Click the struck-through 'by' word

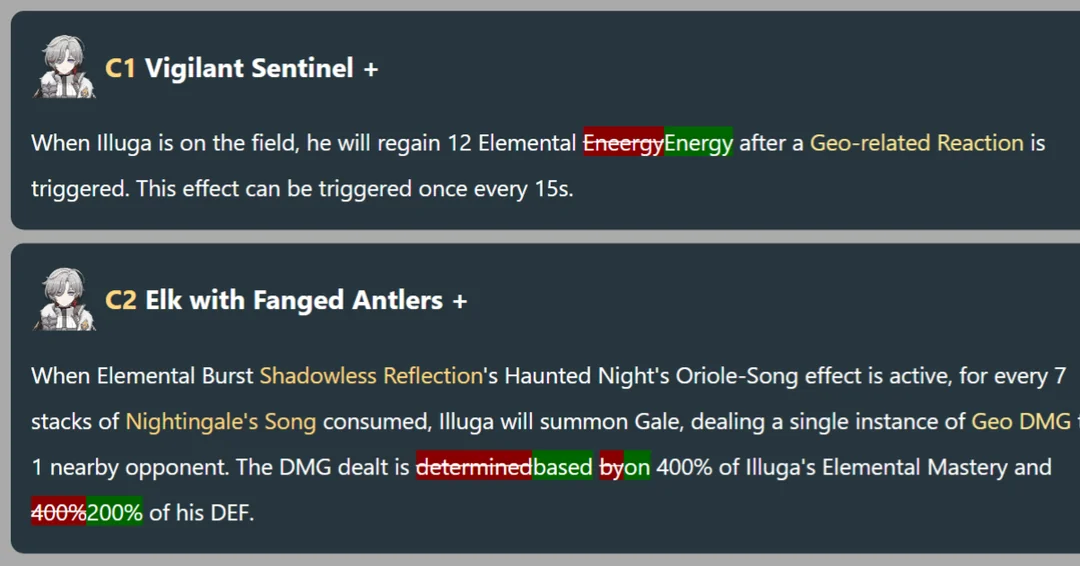pyautogui.click(x=612, y=467)
